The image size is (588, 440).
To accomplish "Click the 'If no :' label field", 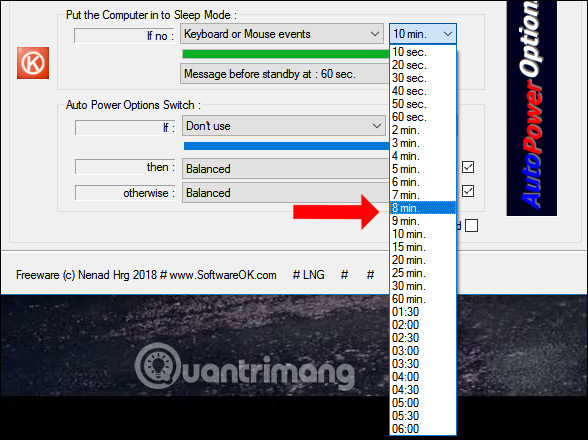I will pos(124,36).
